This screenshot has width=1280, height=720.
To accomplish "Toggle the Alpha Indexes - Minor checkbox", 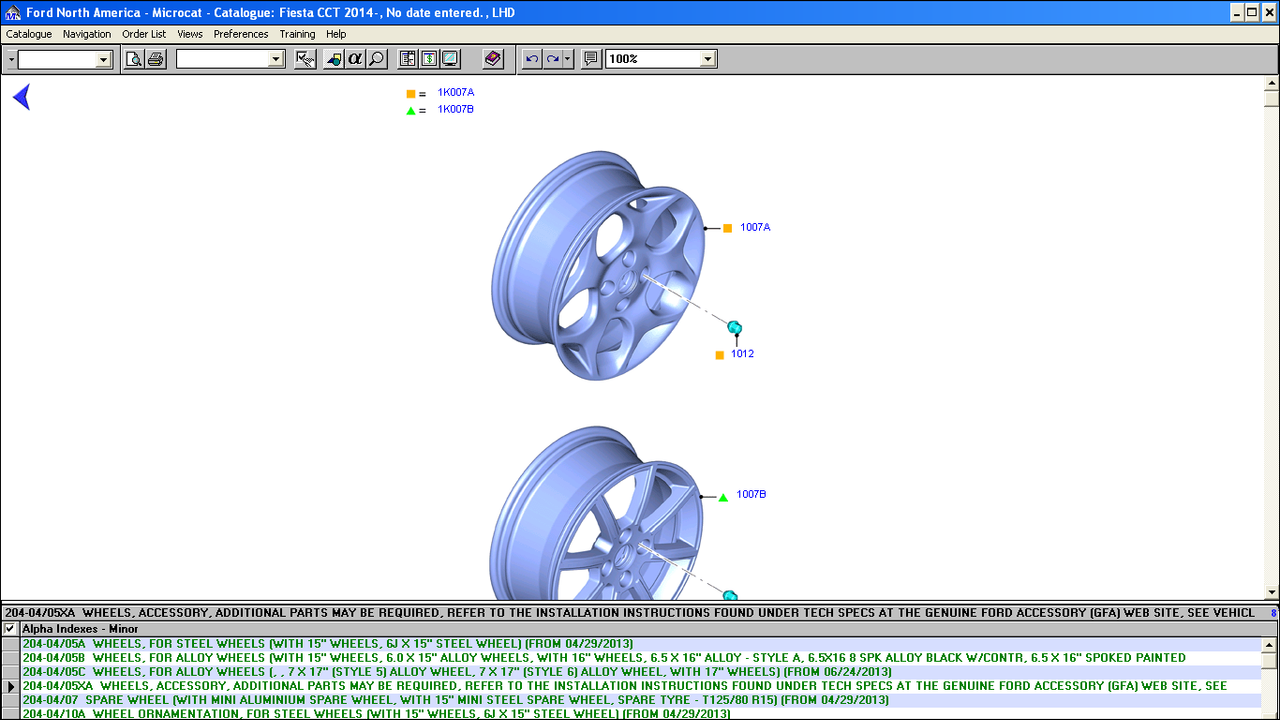I will [x=10, y=629].
